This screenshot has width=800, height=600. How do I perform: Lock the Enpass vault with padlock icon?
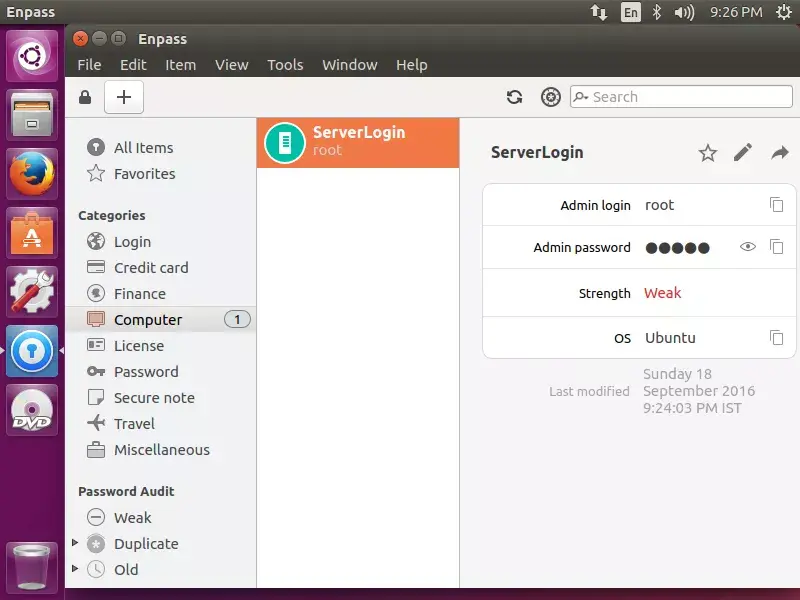85,97
